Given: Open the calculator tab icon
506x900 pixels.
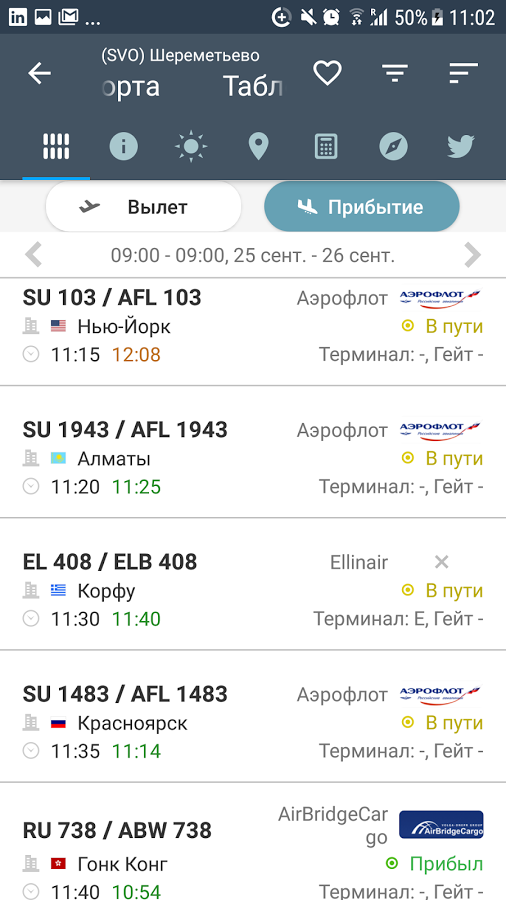Looking at the screenshot, I should pyautogui.click(x=326, y=146).
